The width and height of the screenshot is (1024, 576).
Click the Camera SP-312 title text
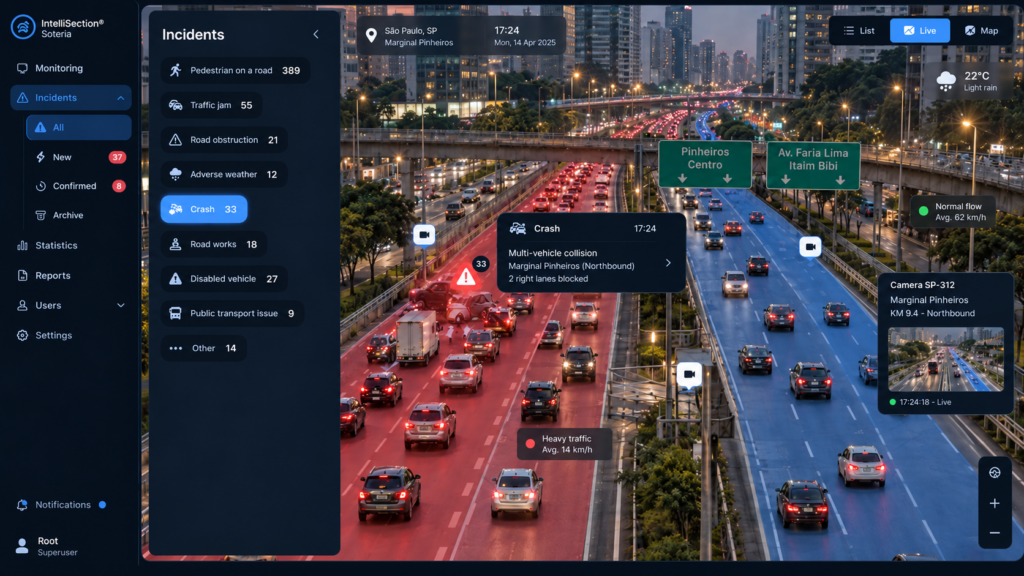point(922,285)
